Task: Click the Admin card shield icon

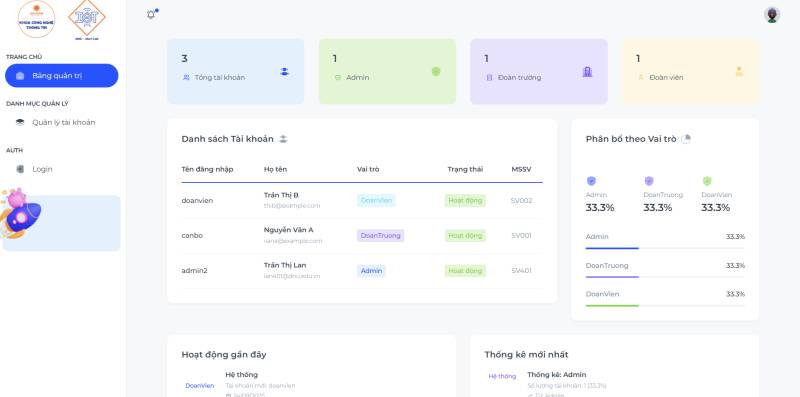Action: point(436,71)
